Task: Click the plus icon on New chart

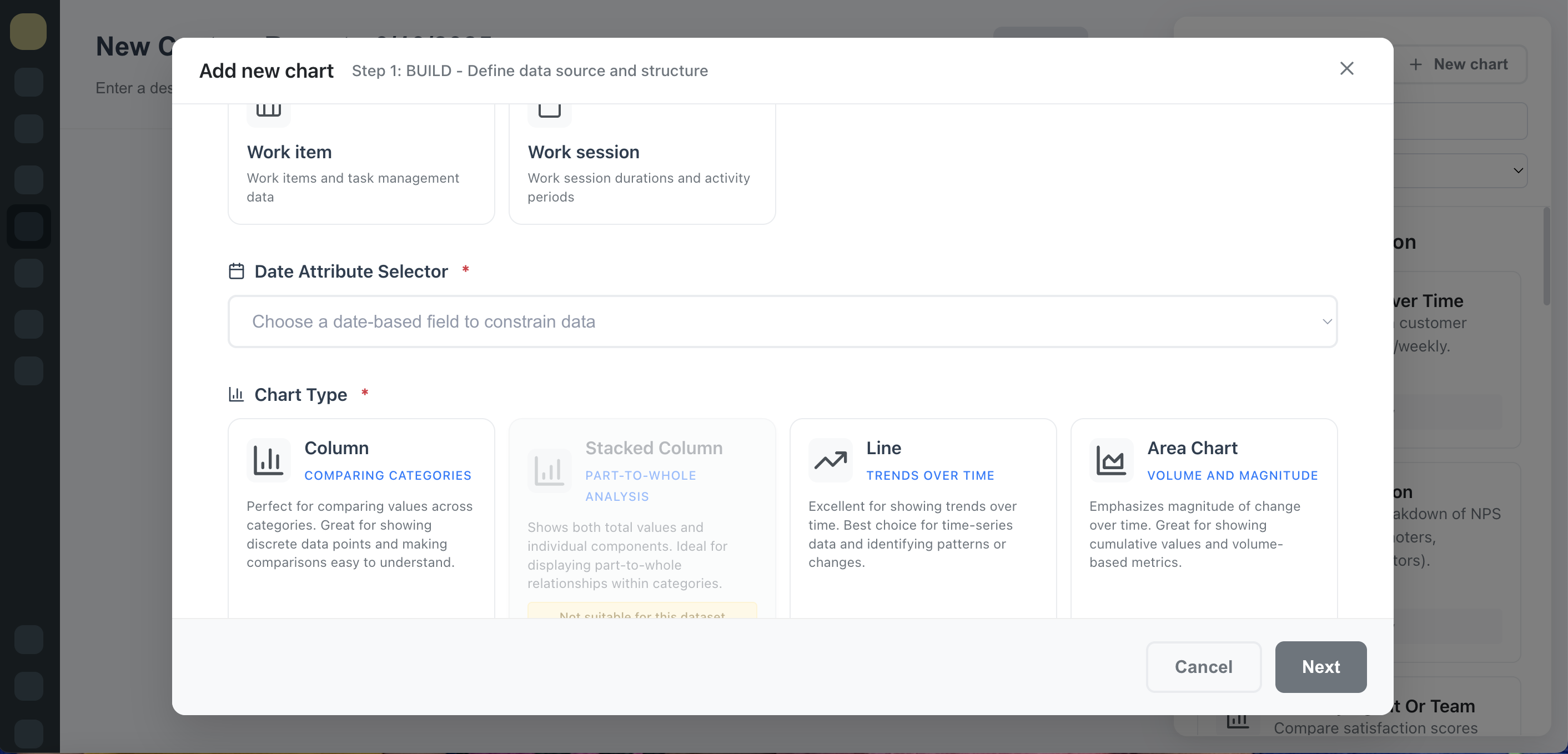Action: tap(1416, 64)
